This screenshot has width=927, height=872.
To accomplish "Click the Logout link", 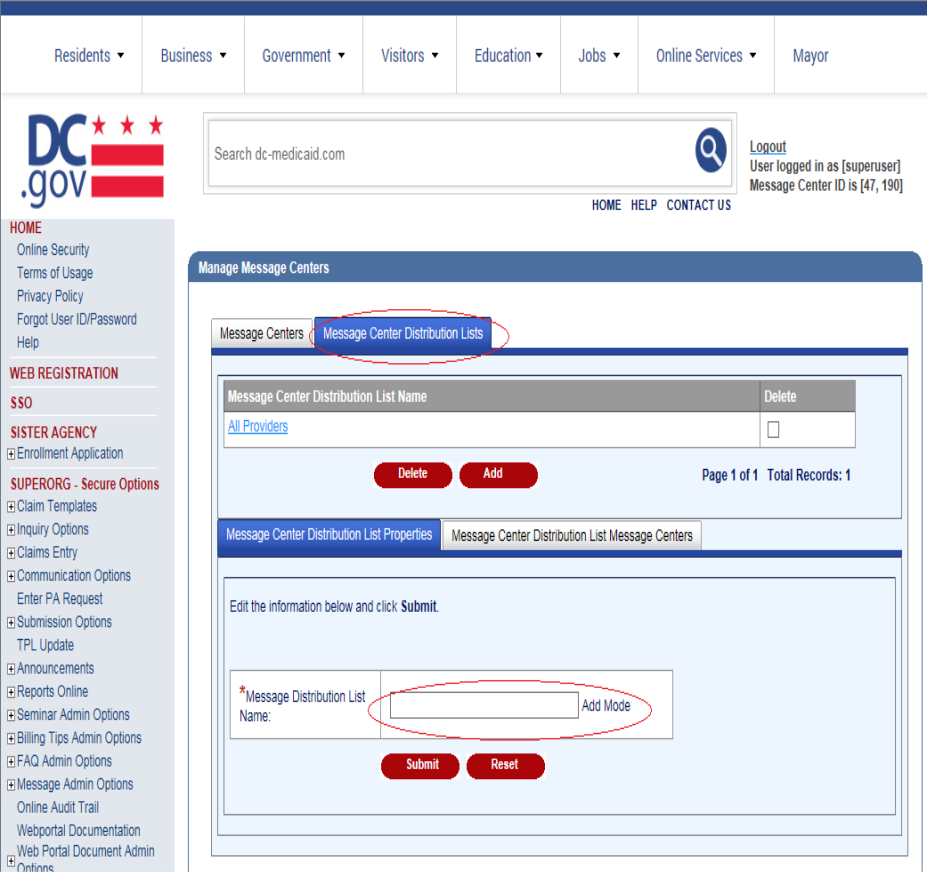I will [768, 147].
